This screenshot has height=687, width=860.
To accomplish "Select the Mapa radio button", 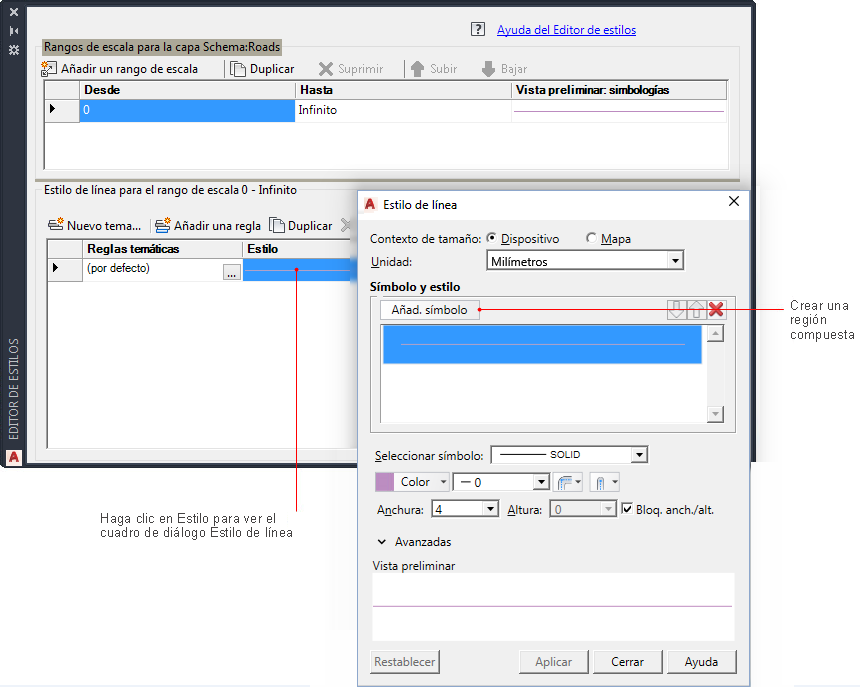I will tap(591, 238).
